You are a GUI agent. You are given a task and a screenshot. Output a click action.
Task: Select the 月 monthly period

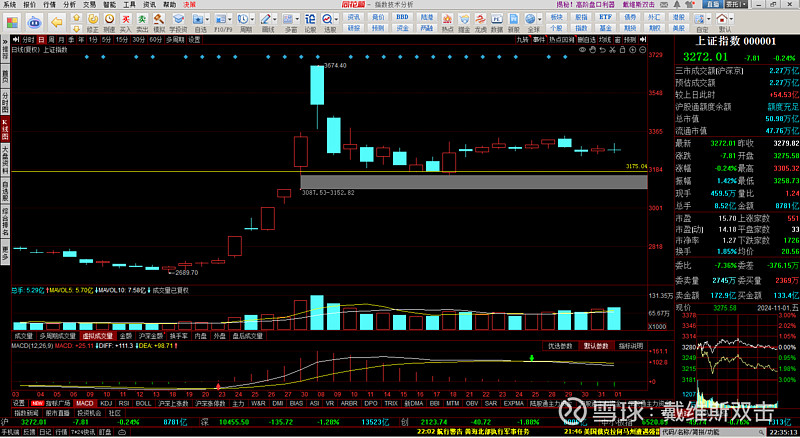click(61, 39)
